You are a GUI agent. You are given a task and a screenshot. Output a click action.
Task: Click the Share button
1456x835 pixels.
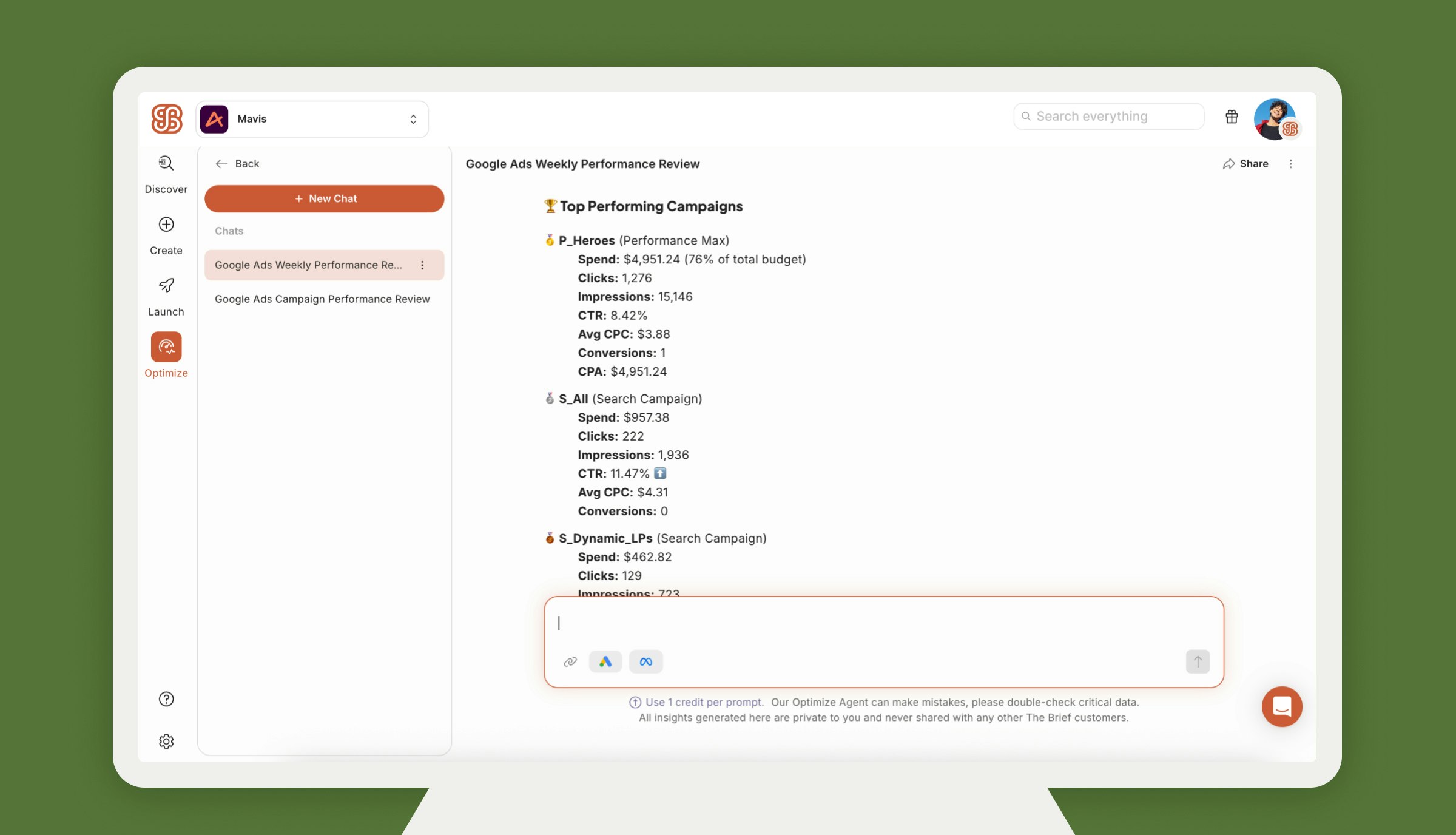[x=1245, y=164]
